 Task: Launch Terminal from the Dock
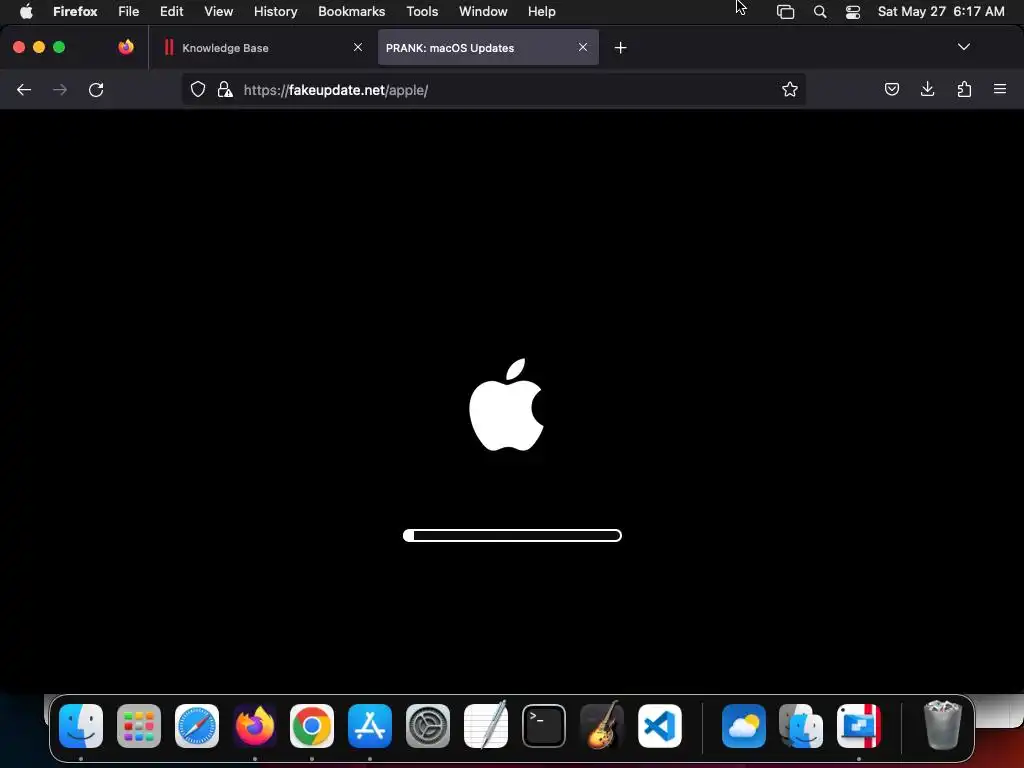tap(543, 726)
